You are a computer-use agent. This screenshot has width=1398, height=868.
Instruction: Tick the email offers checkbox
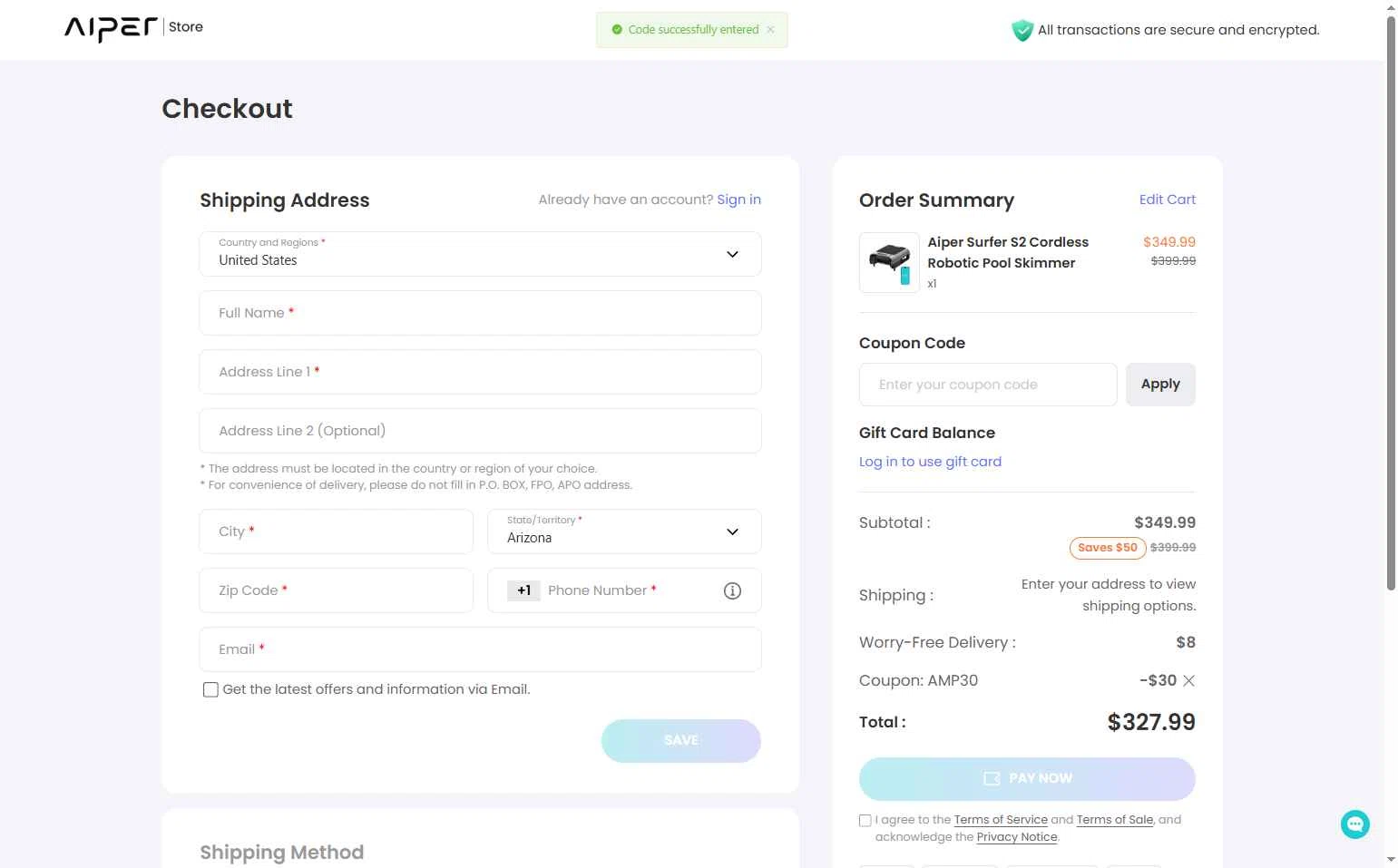coord(210,689)
